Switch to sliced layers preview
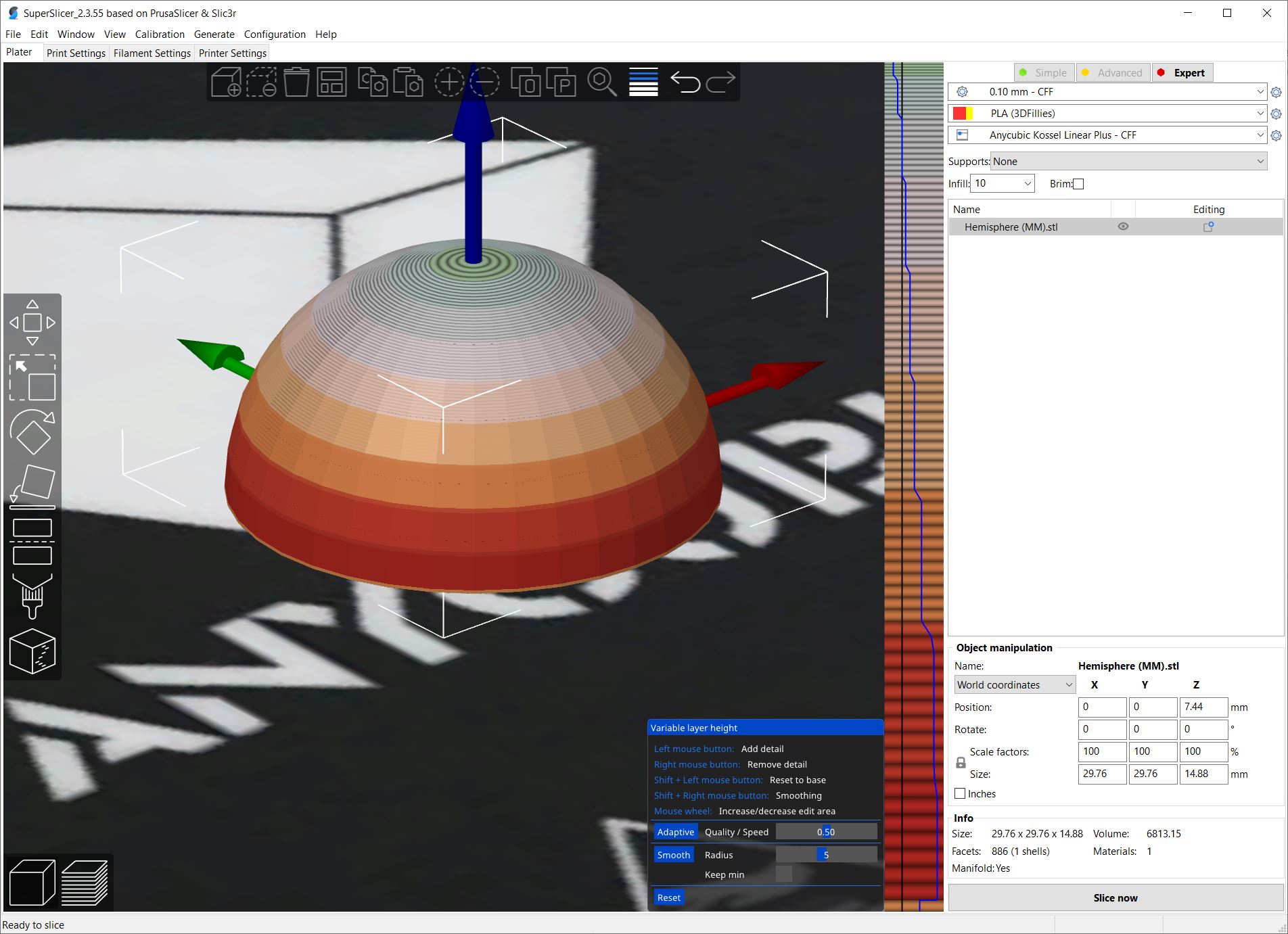This screenshot has height=934, width=1288. 85,882
